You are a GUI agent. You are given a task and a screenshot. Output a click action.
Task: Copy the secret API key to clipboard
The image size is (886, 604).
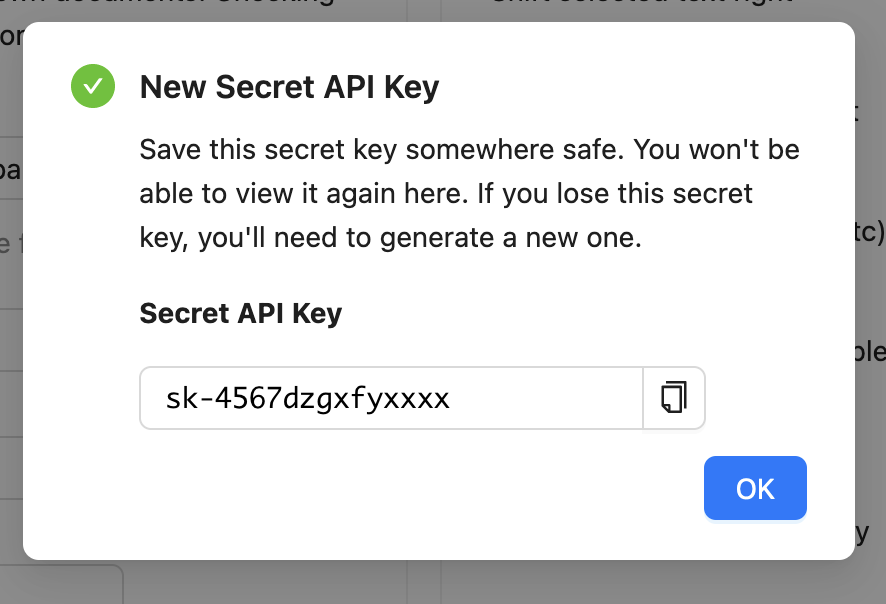(x=674, y=398)
